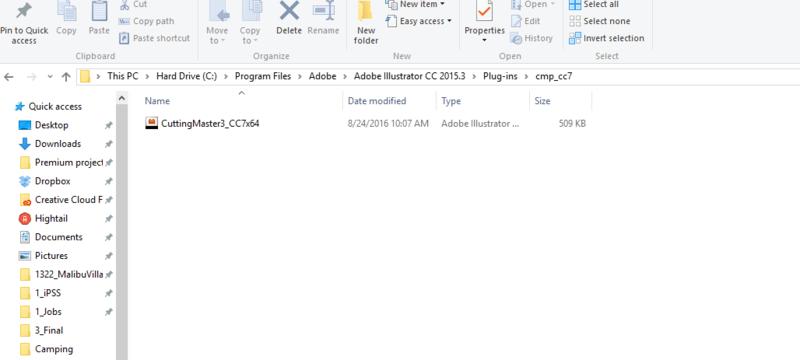Click the Delete icon in the ribbon
Image resolution: width=800 pixels, height=360 pixels.
pos(289,12)
